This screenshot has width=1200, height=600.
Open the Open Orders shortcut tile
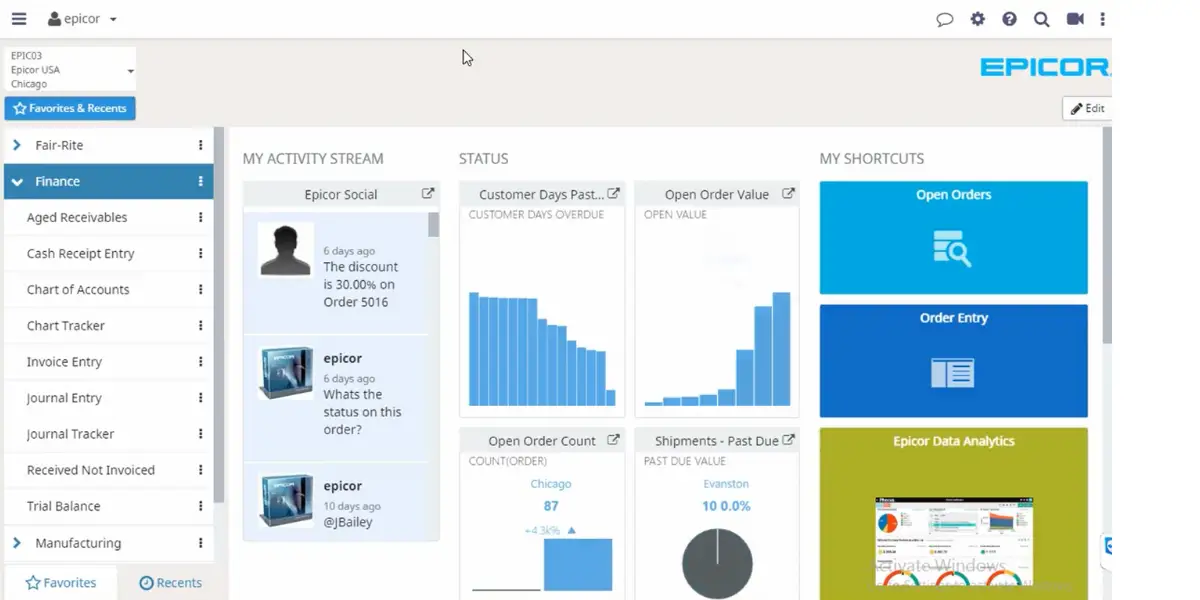(x=953, y=238)
